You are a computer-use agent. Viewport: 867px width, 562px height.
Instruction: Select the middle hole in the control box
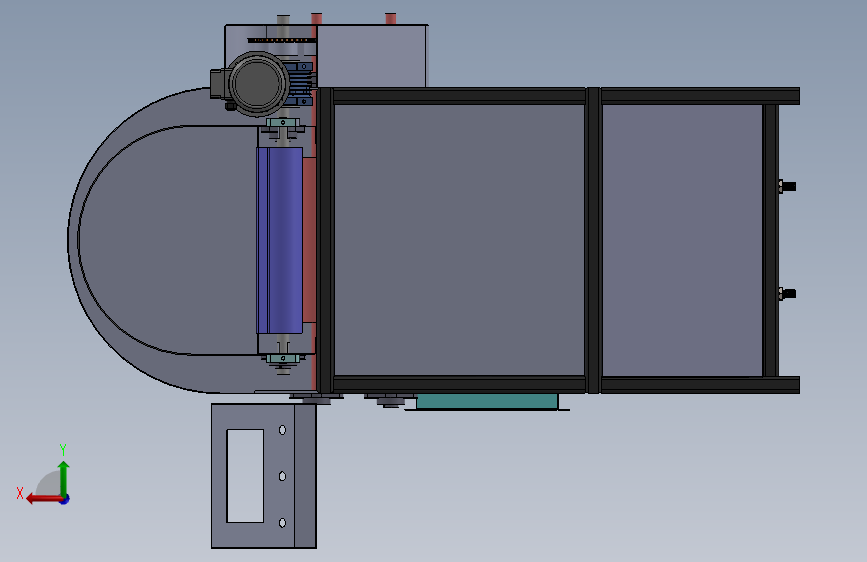pyautogui.click(x=282, y=476)
